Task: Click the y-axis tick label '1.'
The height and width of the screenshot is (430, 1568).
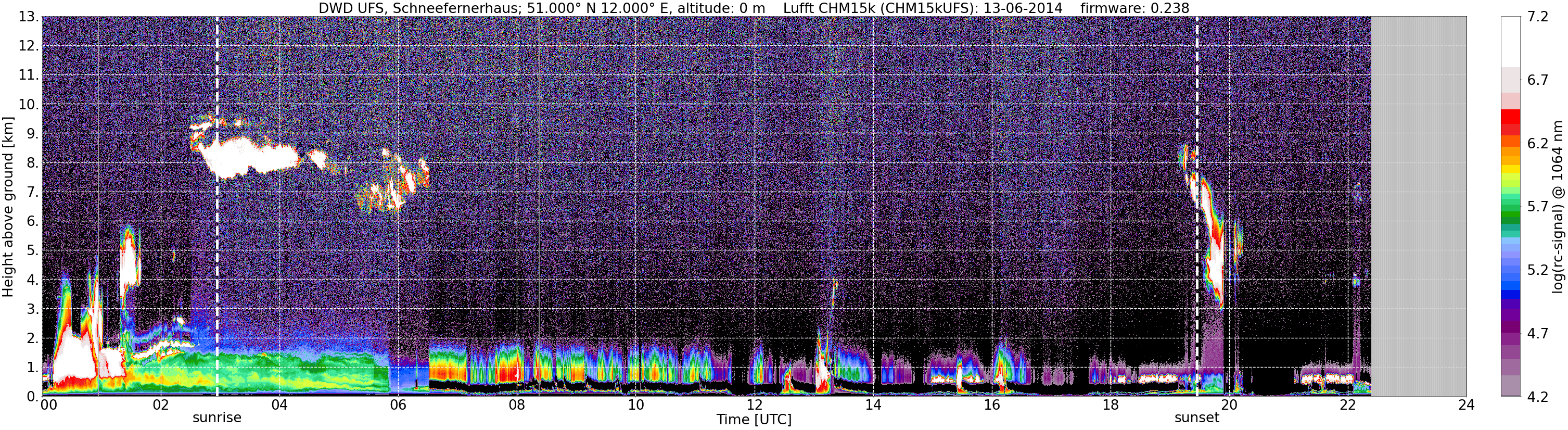Action: (x=33, y=368)
